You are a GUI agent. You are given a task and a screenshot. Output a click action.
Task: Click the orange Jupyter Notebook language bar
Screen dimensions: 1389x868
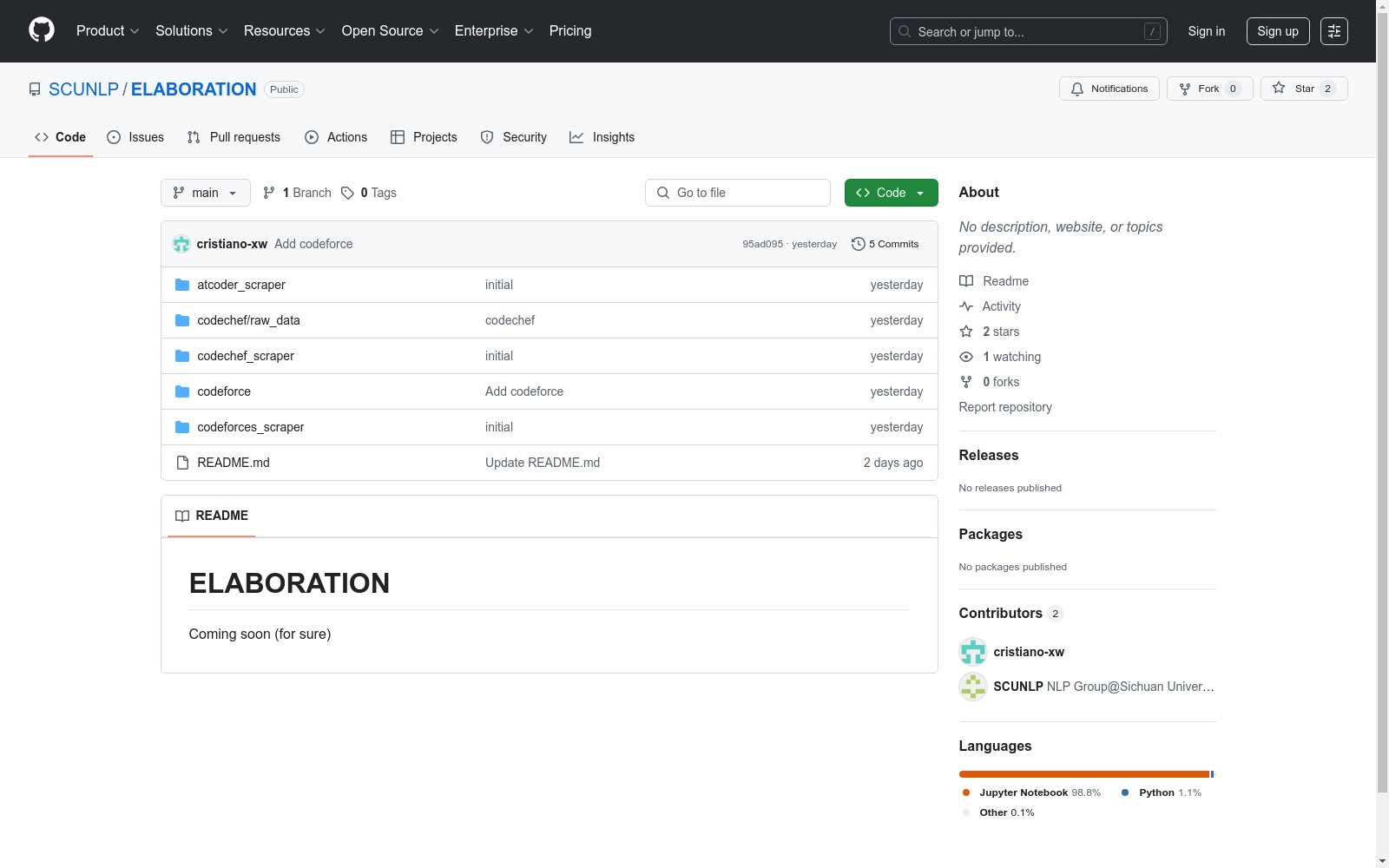click(x=1084, y=774)
